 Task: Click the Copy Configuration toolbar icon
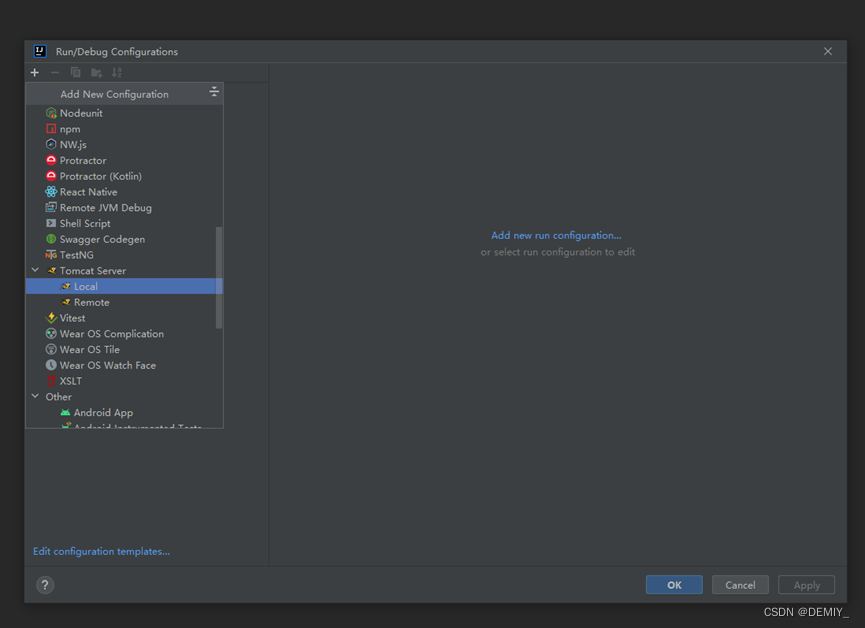pos(76,72)
